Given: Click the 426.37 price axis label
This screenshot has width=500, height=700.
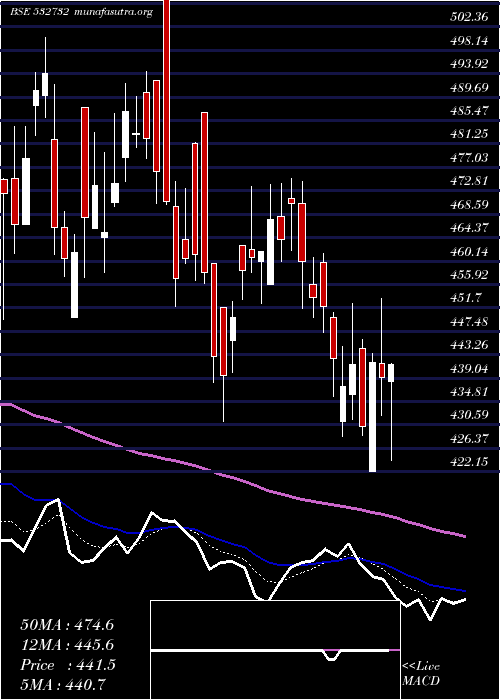Looking at the screenshot, I should (x=469, y=438).
